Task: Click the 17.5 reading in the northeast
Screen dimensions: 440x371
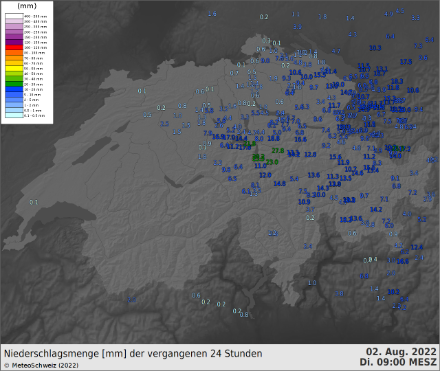Action: click(x=406, y=62)
